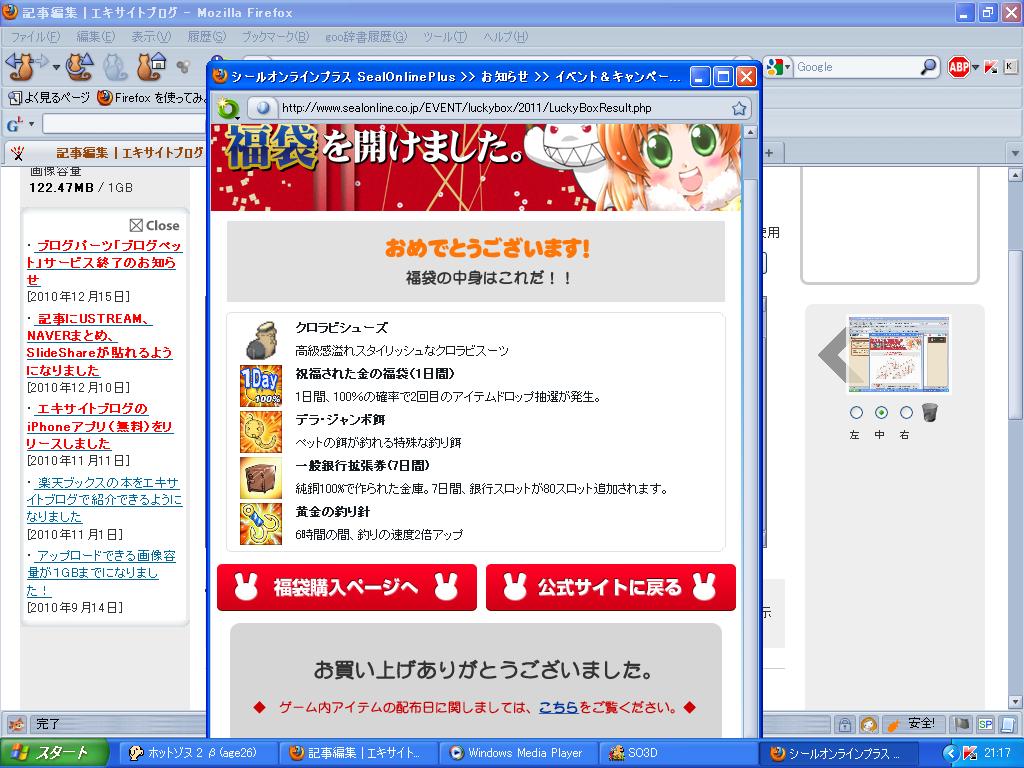
Task: Open the アップロードできる画像容量が1GB news link
Action: click(101, 573)
